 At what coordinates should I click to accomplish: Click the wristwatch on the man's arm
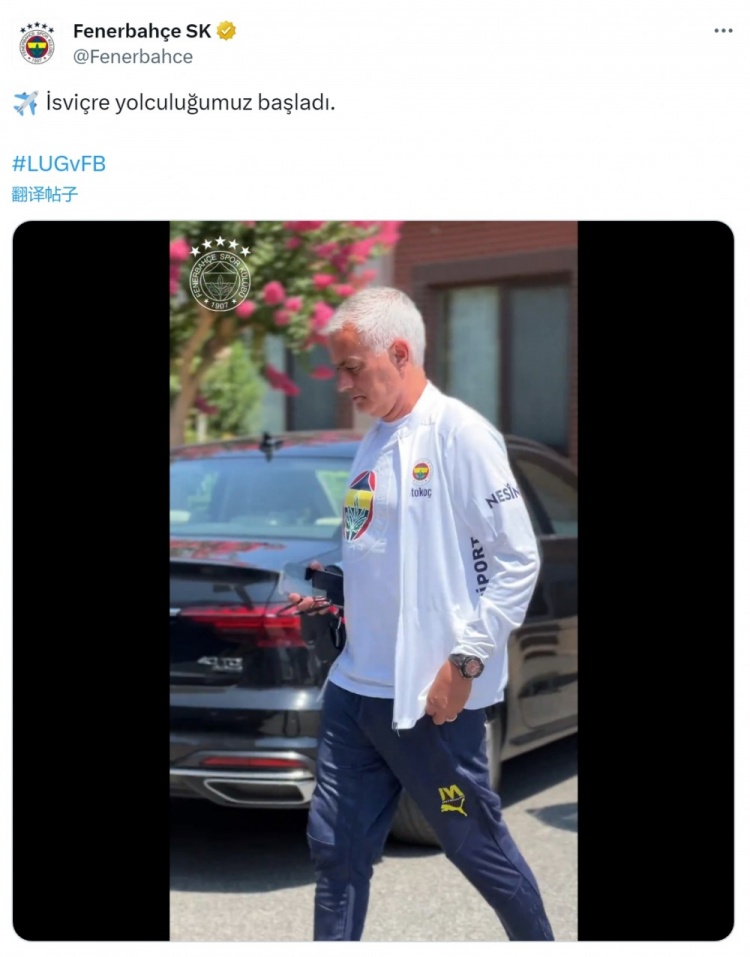pos(467,665)
